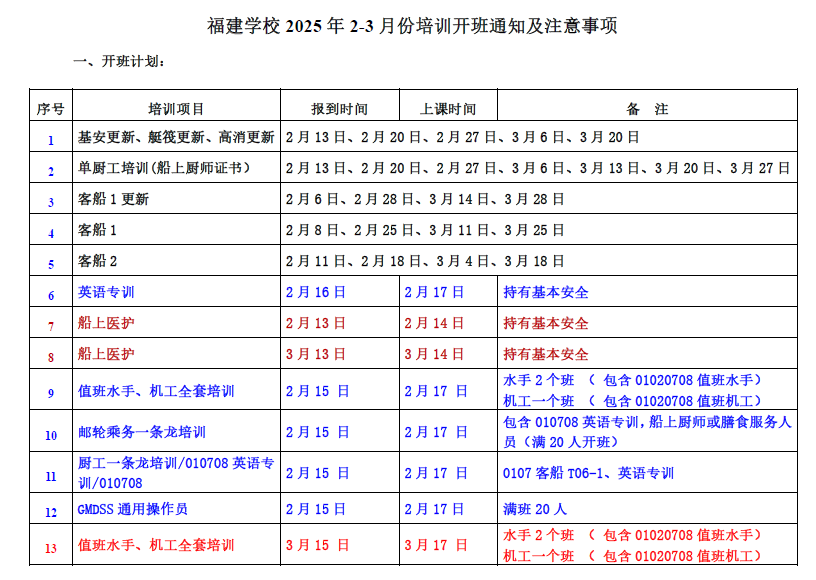Click the red 3月15日 report date
816x580 pixels.
click(317, 545)
